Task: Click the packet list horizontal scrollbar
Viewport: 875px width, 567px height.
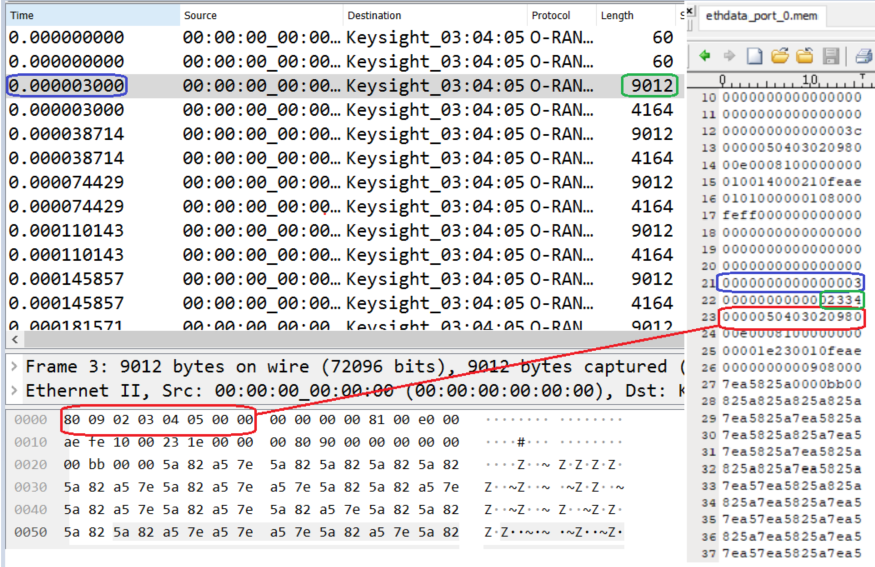Action: coord(300,340)
